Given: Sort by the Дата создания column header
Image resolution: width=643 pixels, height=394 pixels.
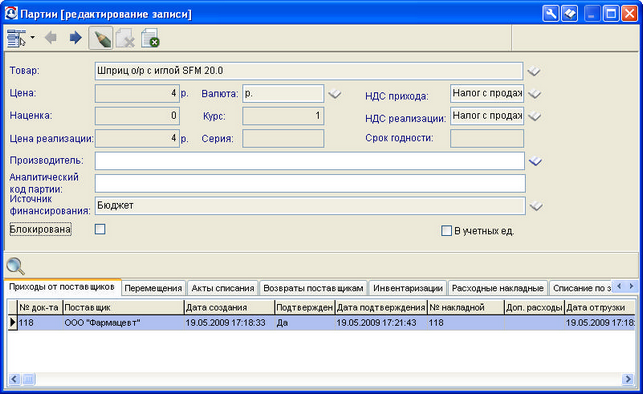Looking at the screenshot, I should (x=229, y=307).
